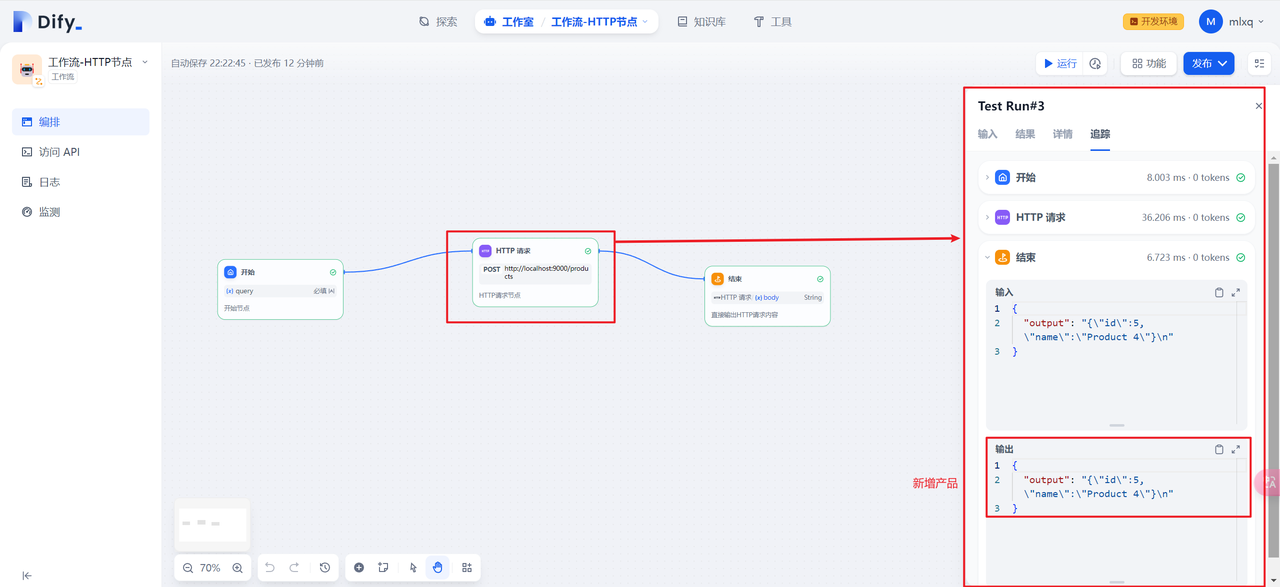Viewport: 1280px width, 587px height.
Task: Open the workflow settings sliders icon top right
Action: pyautogui.click(x=1258, y=62)
